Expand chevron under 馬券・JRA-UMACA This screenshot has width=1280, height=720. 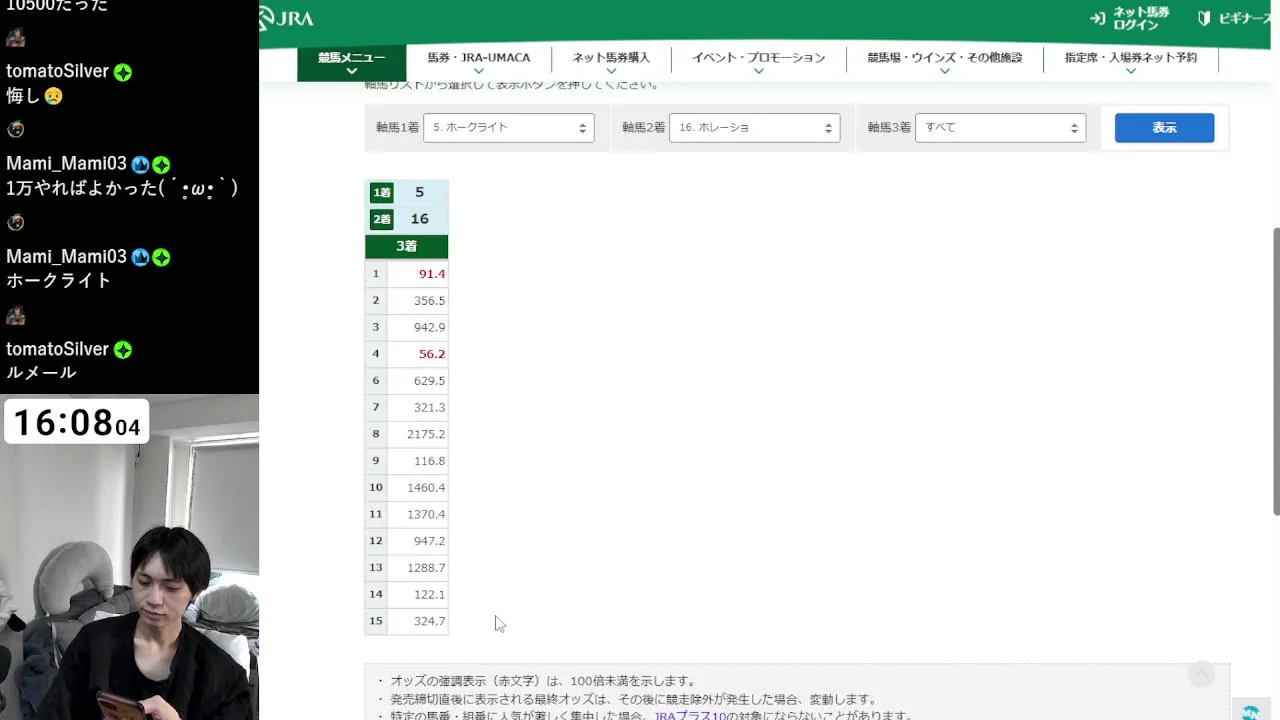click(x=478, y=72)
